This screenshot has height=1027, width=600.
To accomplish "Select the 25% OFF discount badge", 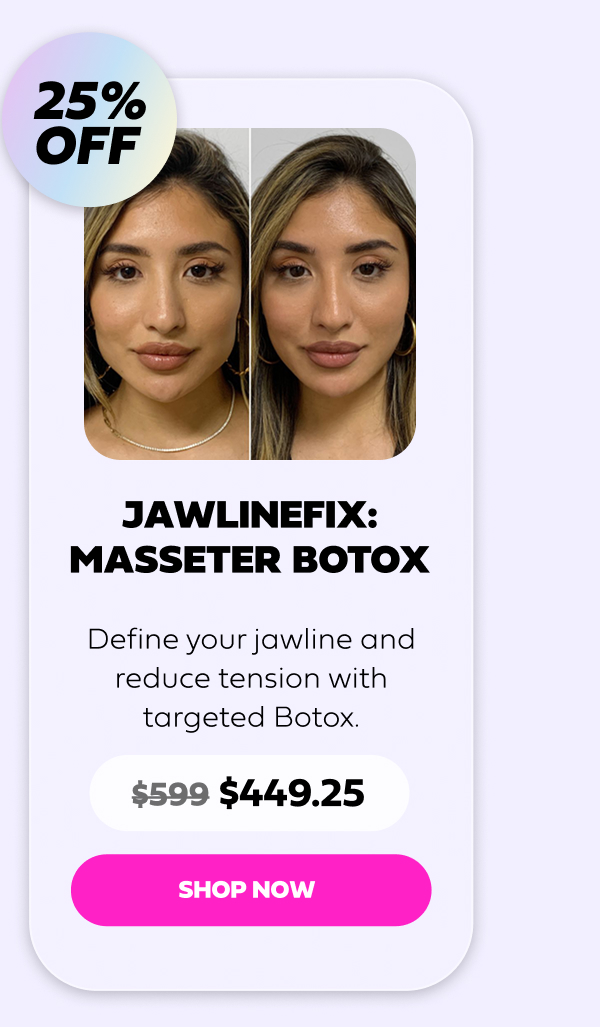I will pos(89,120).
